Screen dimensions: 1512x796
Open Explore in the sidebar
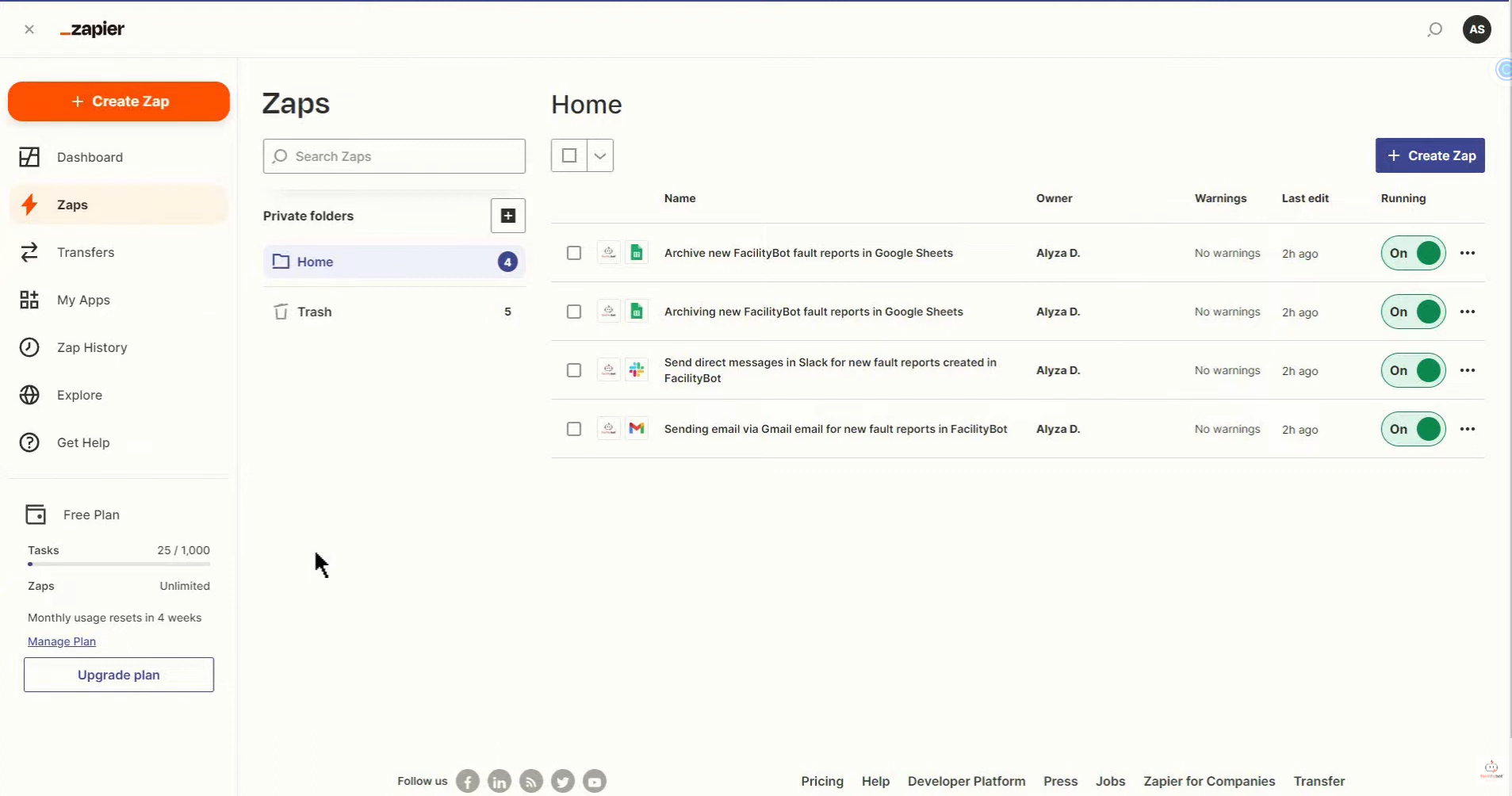click(119, 395)
